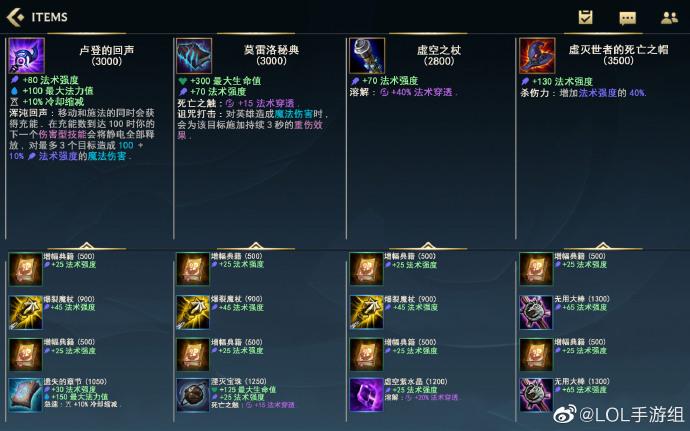This screenshot has width=690, height=431.
Task: Select the 虚空之杖 item icon
Action: click(x=367, y=56)
